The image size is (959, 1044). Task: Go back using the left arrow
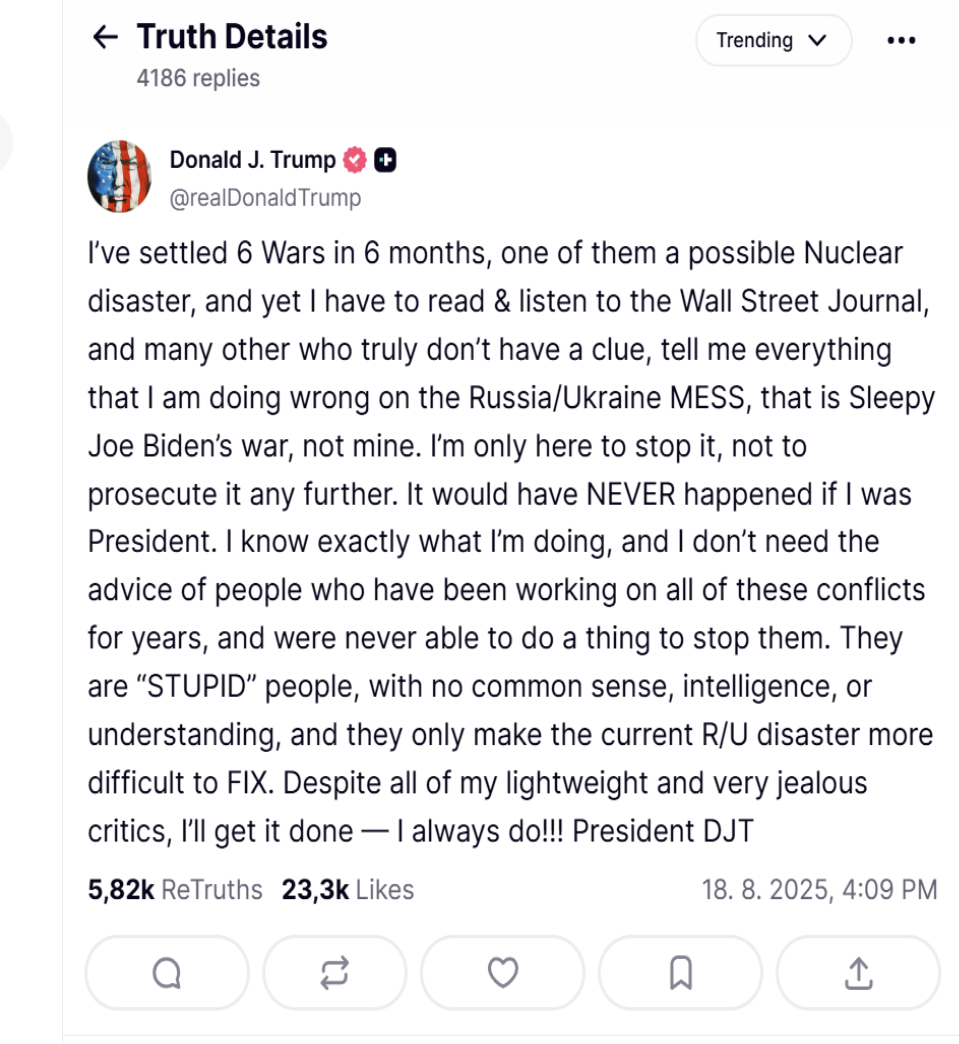click(x=105, y=38)
